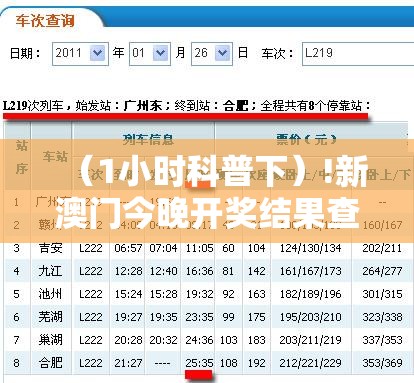The image size is (414, 383).
Task: Select the 池州 station cell
Action: coord(50,294)
